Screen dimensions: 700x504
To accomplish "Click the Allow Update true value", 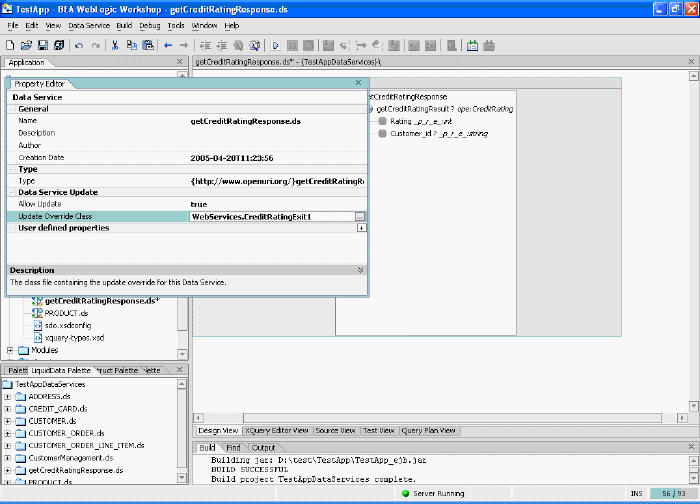I will (199, 204).
